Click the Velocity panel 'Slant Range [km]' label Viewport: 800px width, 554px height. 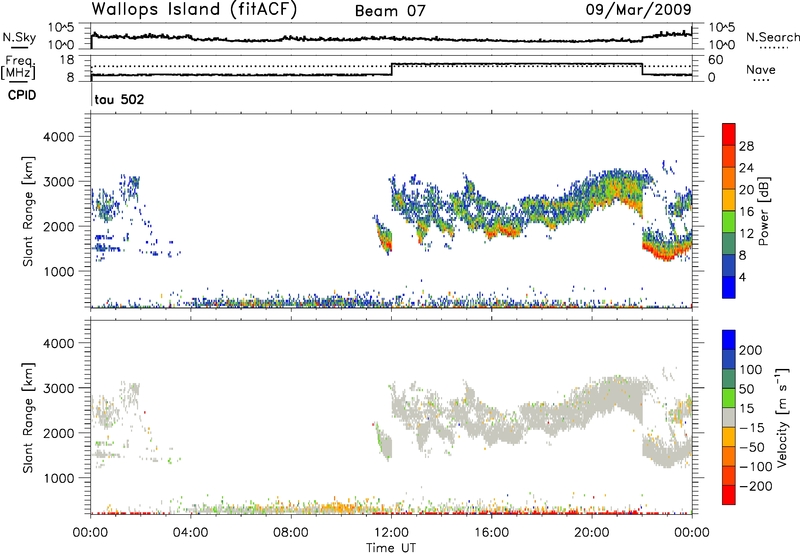(x=28, y=417)
